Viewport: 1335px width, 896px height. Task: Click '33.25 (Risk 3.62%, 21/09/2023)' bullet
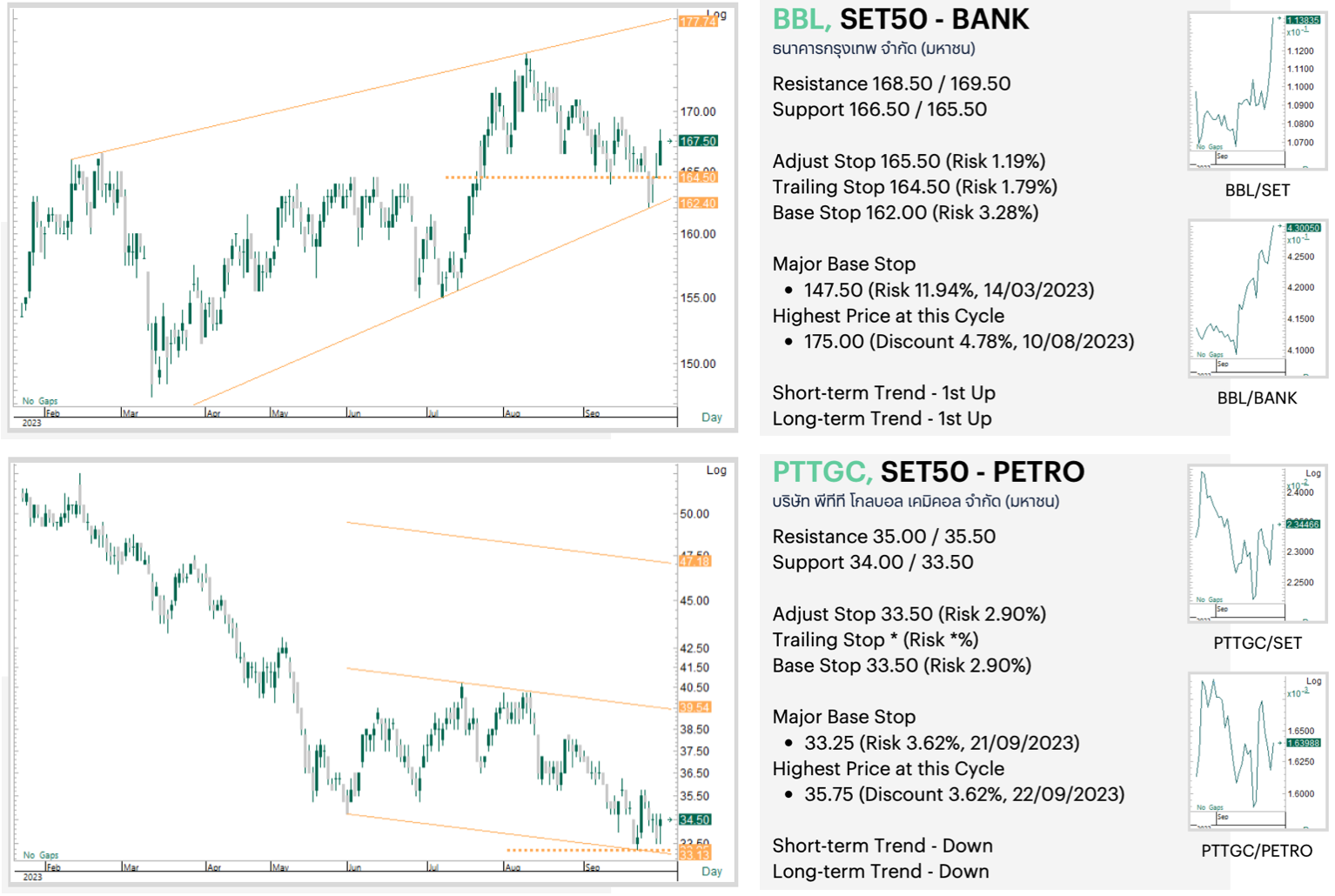(942, 744)
